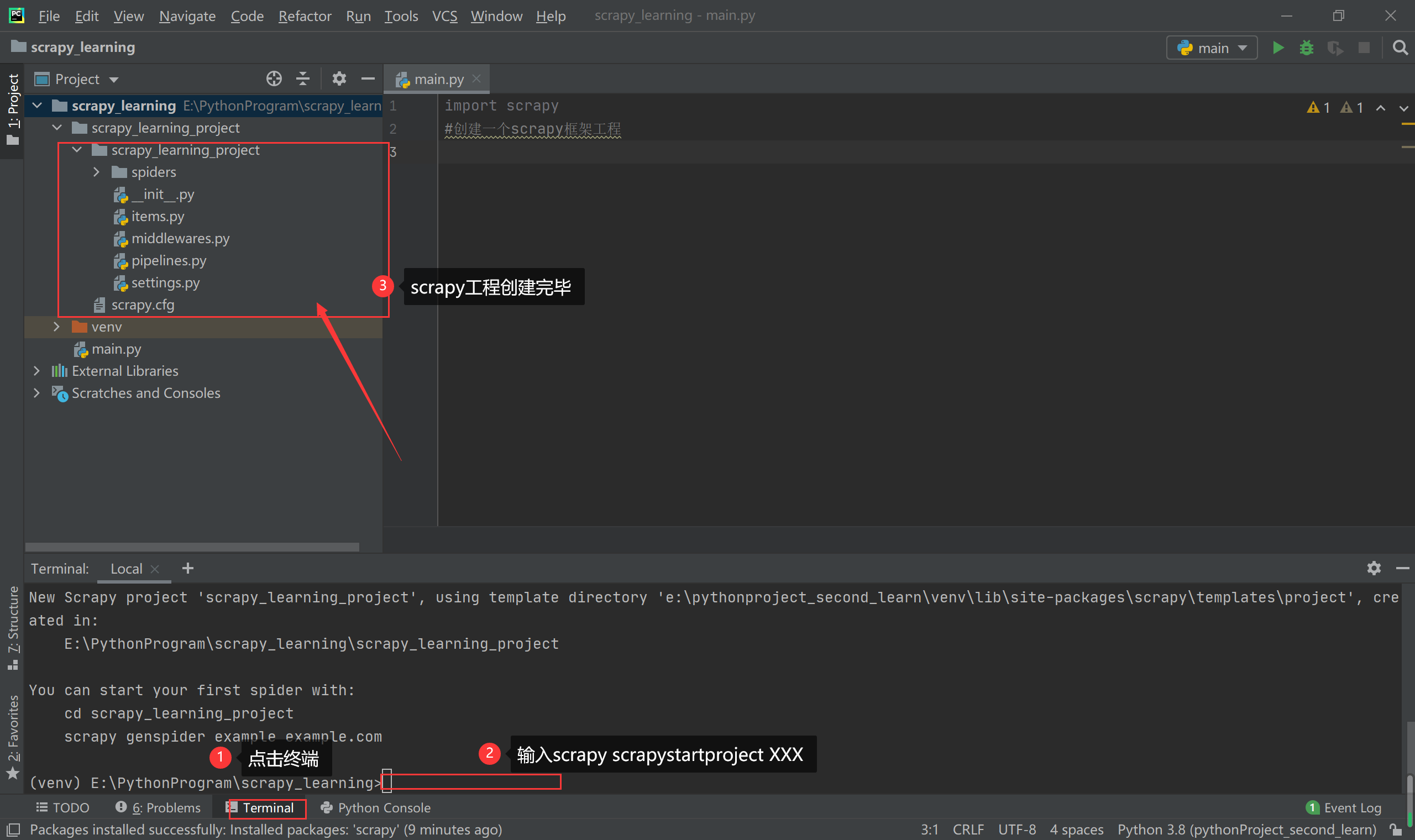Viewport: 1415px width, 840px height.
Task: Open the Tools menu
Action: [401, 16]
